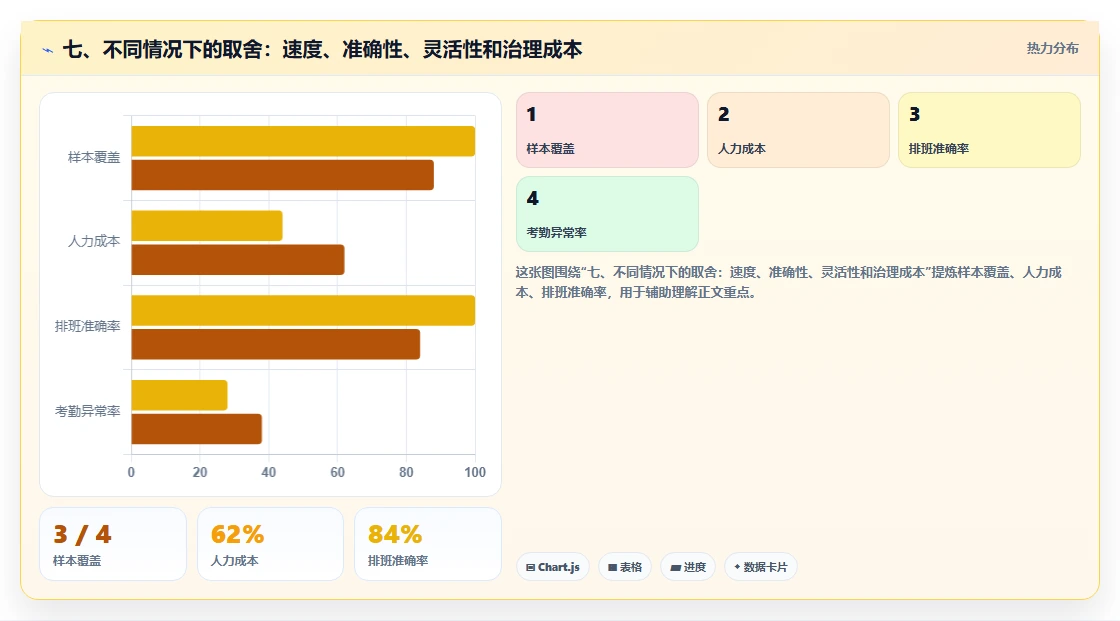Viewport: 1120px width, 621px height.
Task: Click the chart description paragraph text
Action: pyautogui.click(x=789, y=282)
